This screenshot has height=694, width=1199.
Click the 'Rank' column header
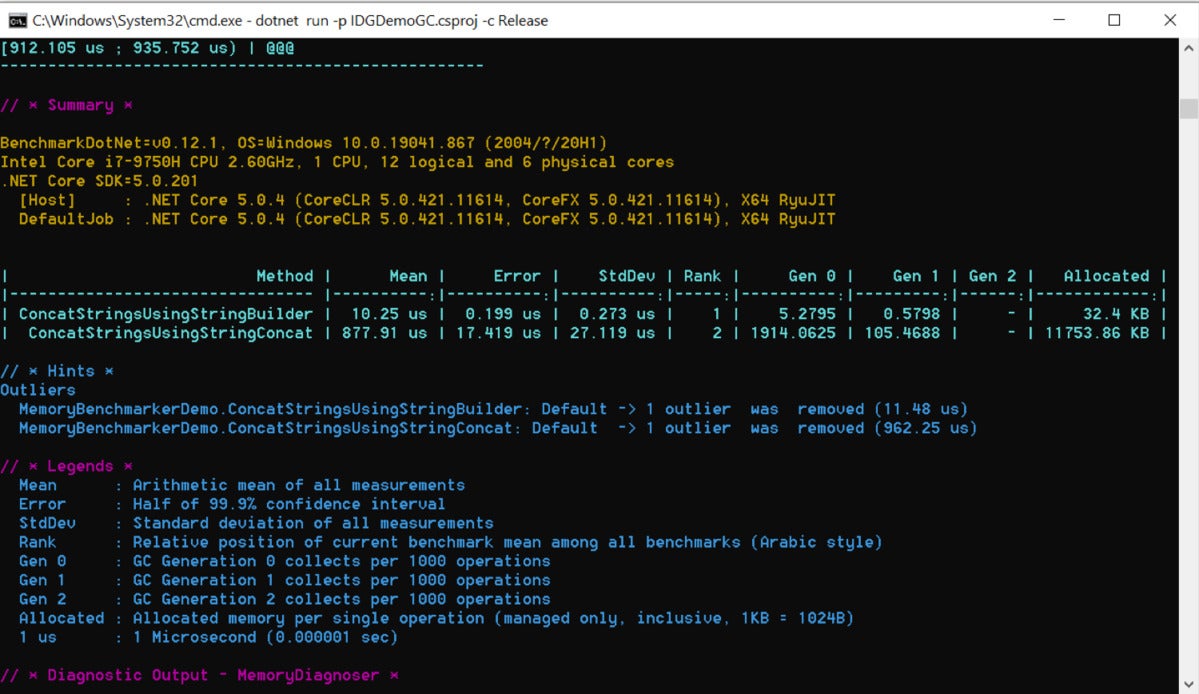click(702, 276)
